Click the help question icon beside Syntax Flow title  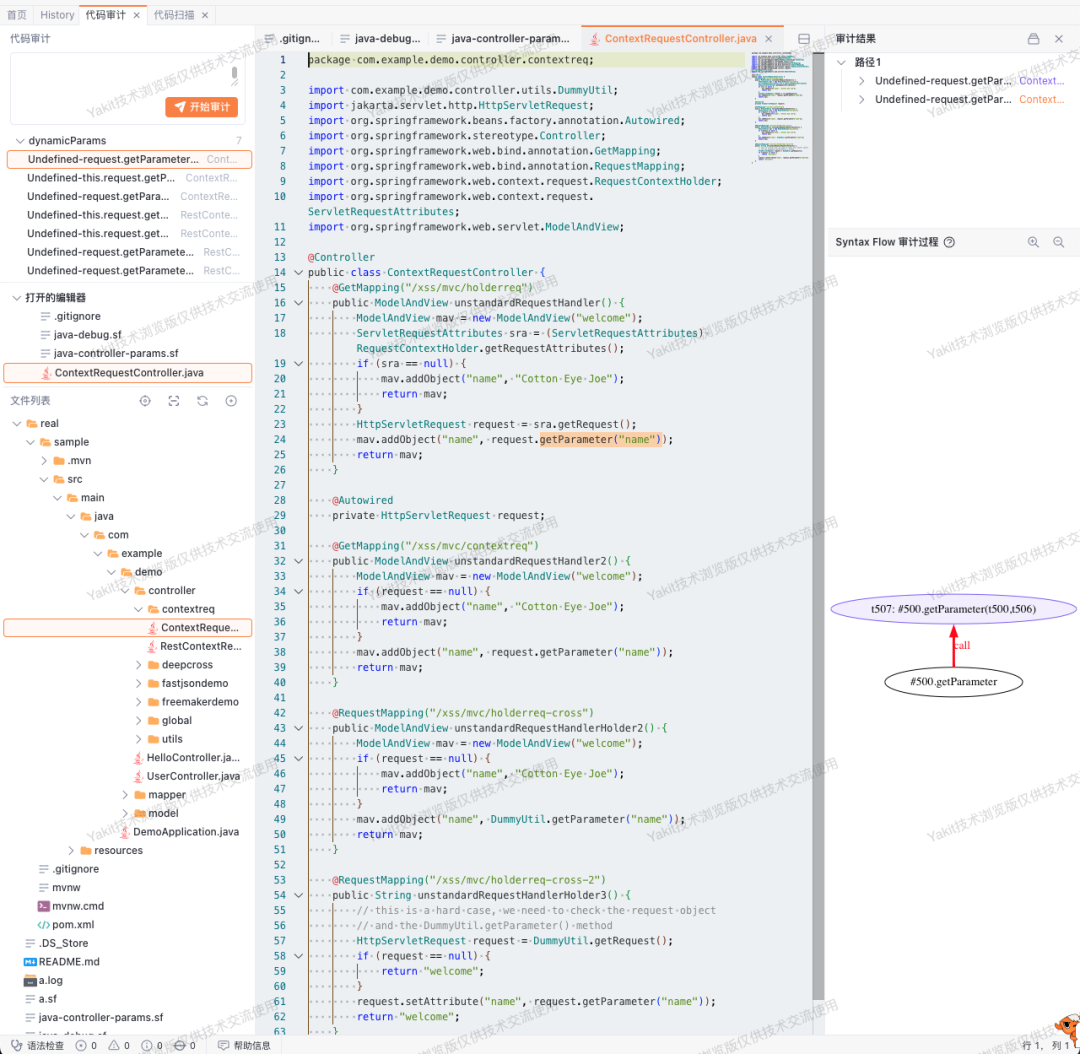click(949, 242)
